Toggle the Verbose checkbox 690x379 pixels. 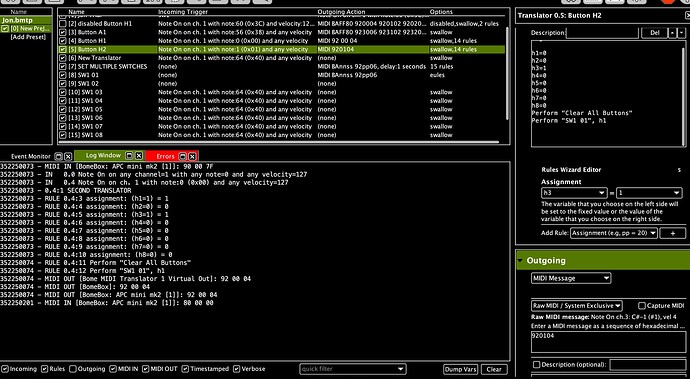point(237,369)
